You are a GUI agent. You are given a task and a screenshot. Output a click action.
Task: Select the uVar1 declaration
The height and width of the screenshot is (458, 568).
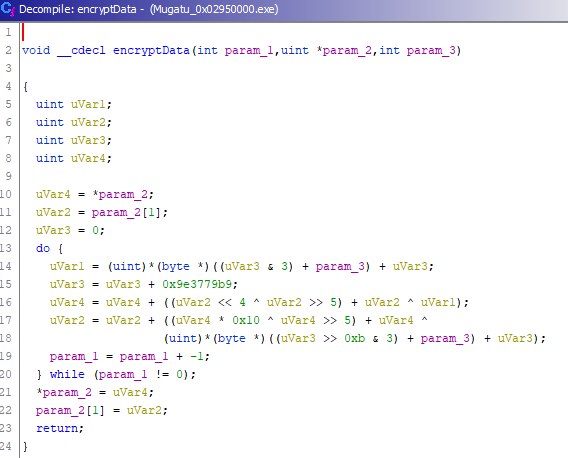pyautogui.click(x=88, y=104)
